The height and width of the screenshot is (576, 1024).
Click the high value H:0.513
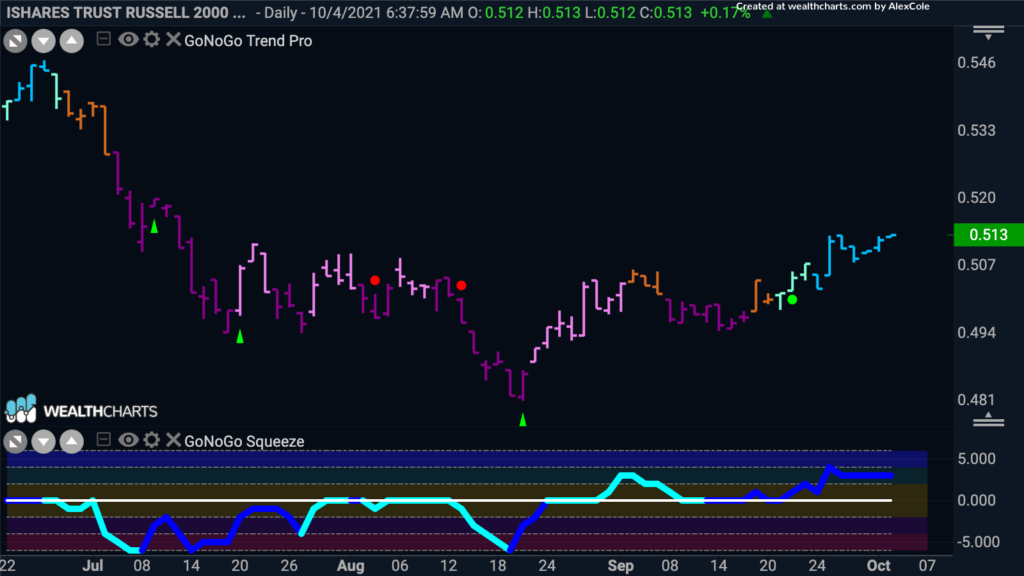tap(554, 12)
